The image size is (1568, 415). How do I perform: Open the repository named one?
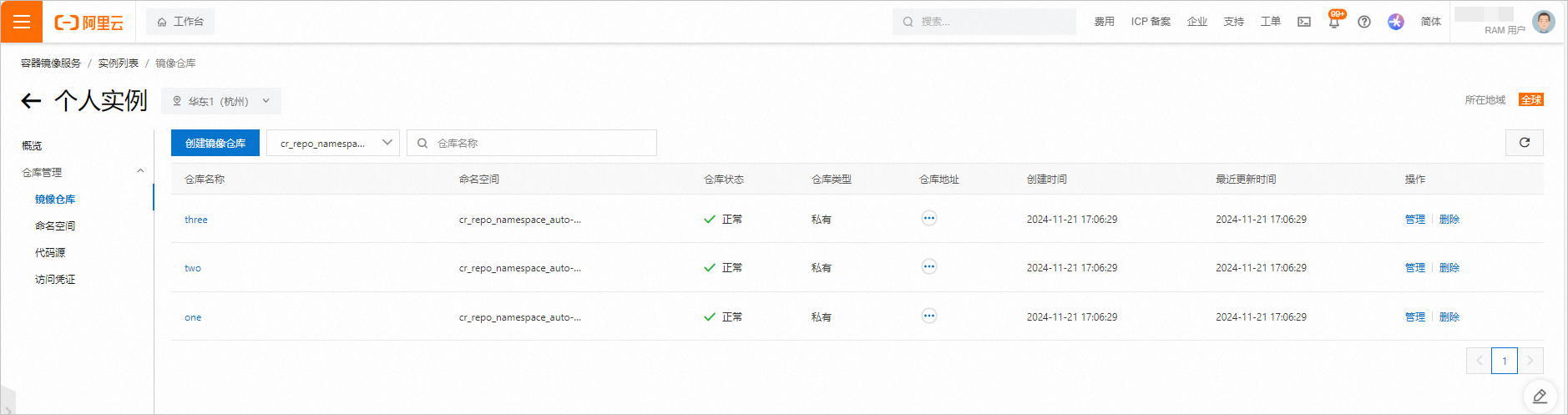coord(193,317)
